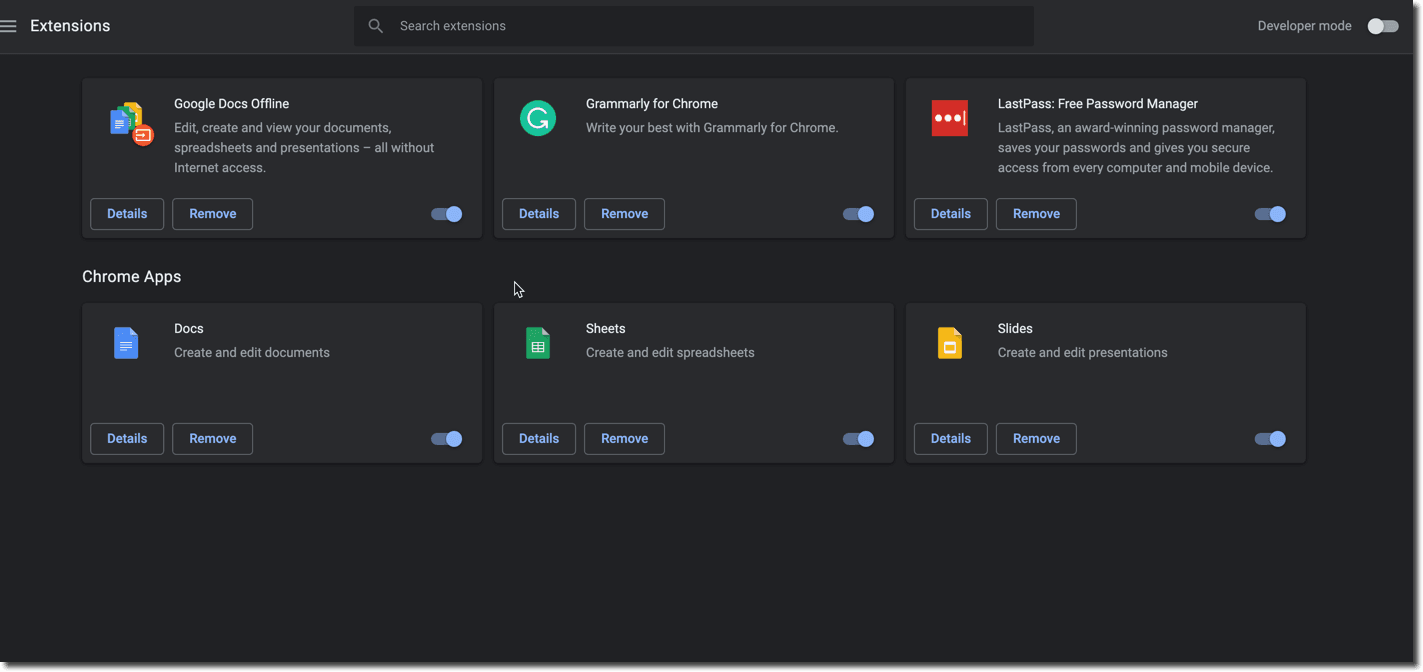Disable the LastPass extension toggle
This screenshot has width=1423, height=672.
click(1271, 214)
